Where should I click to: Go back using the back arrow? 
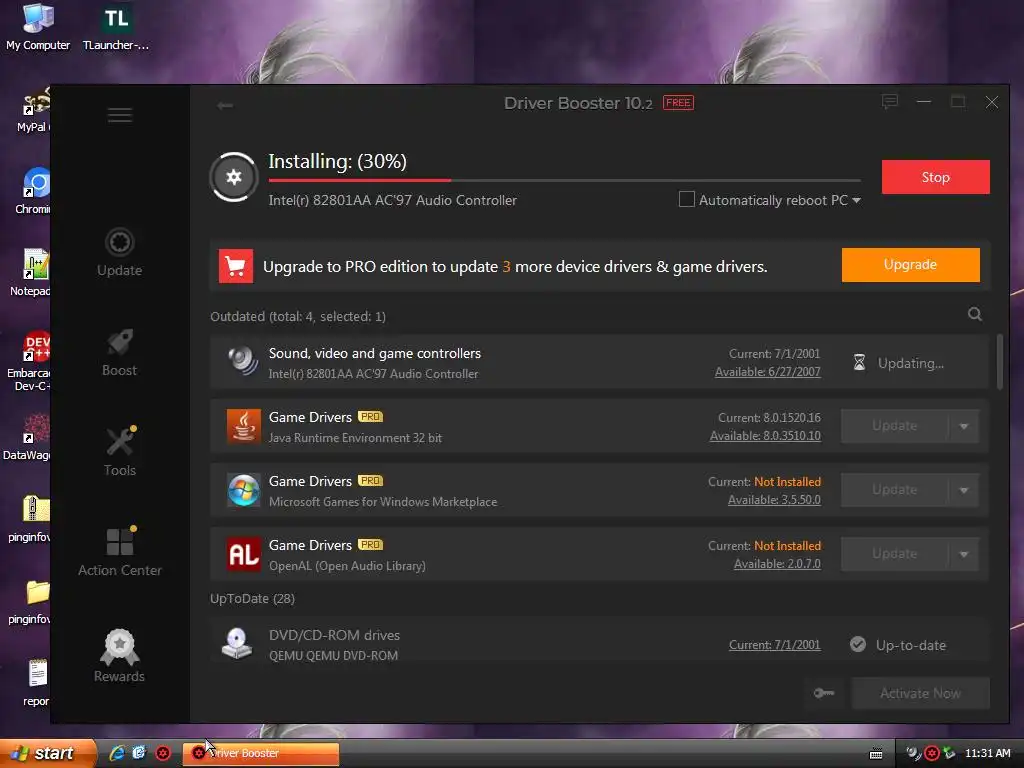click(225, 105)
